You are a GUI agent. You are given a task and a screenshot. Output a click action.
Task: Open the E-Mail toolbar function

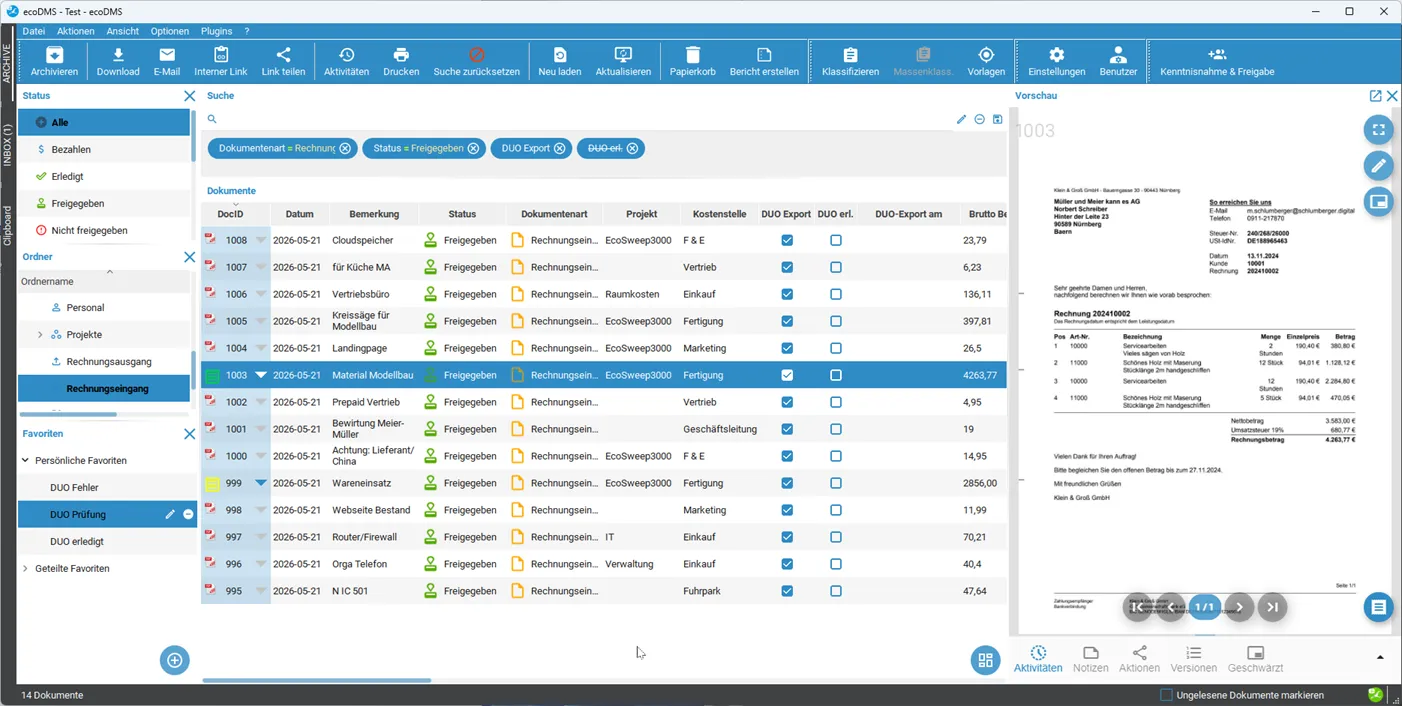pos(167,61)
